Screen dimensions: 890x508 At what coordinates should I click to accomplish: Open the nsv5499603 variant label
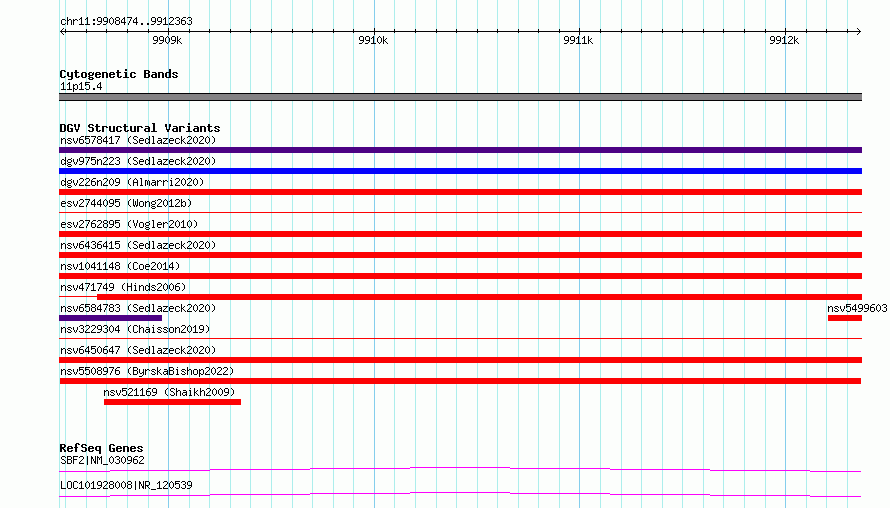coord(857,308)
